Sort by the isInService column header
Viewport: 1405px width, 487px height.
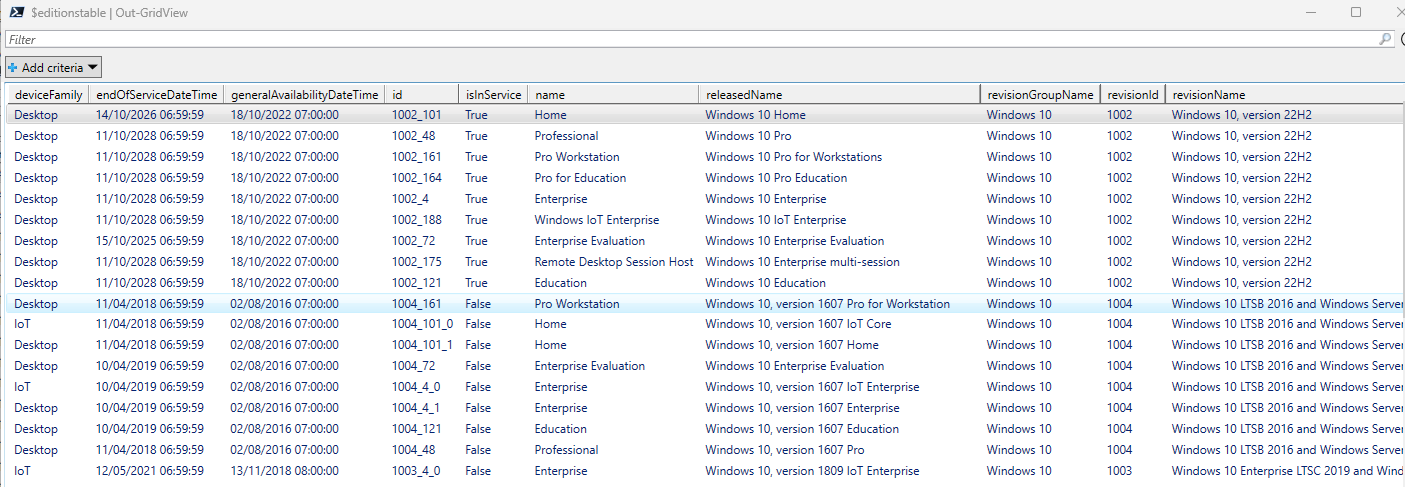493,95
